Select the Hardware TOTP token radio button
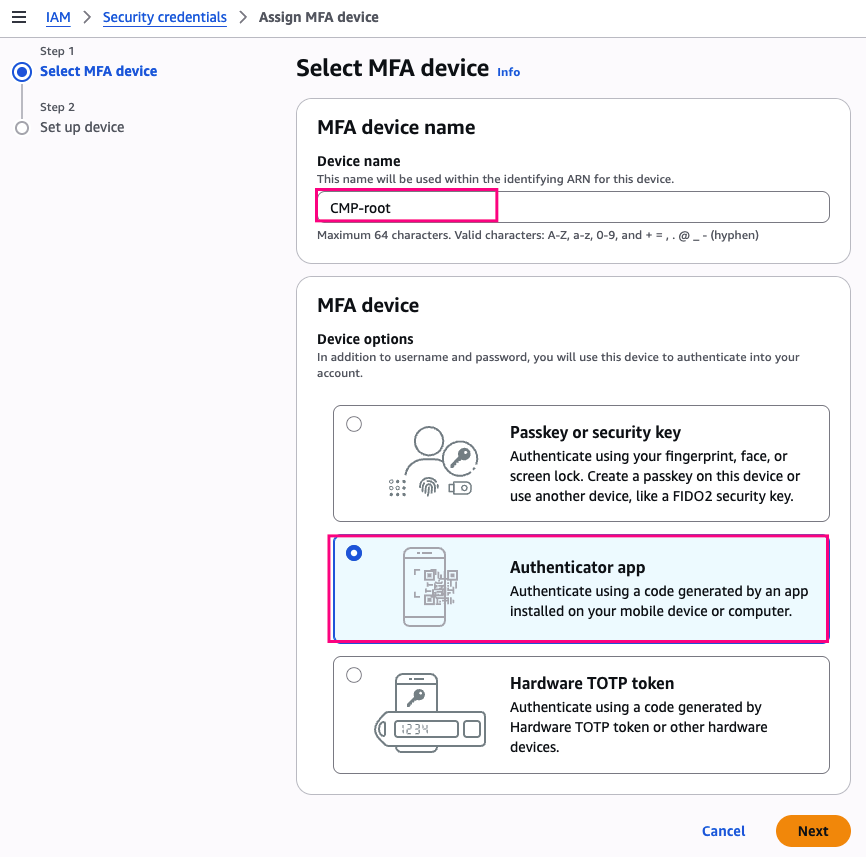The image size is (866, 857). [354, 675]
